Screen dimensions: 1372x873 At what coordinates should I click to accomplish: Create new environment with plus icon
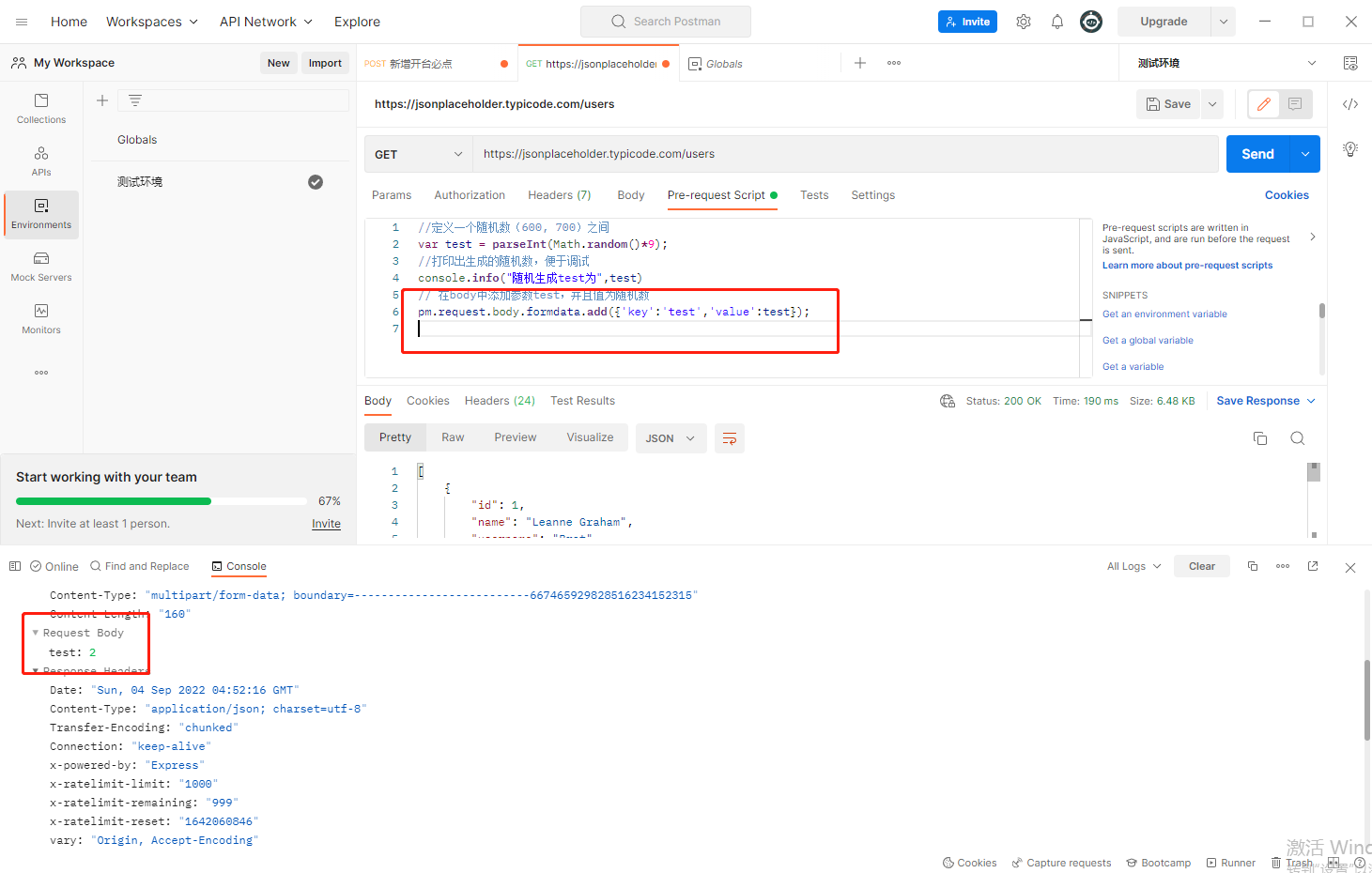pyautogui.click(x=102, y=100)
